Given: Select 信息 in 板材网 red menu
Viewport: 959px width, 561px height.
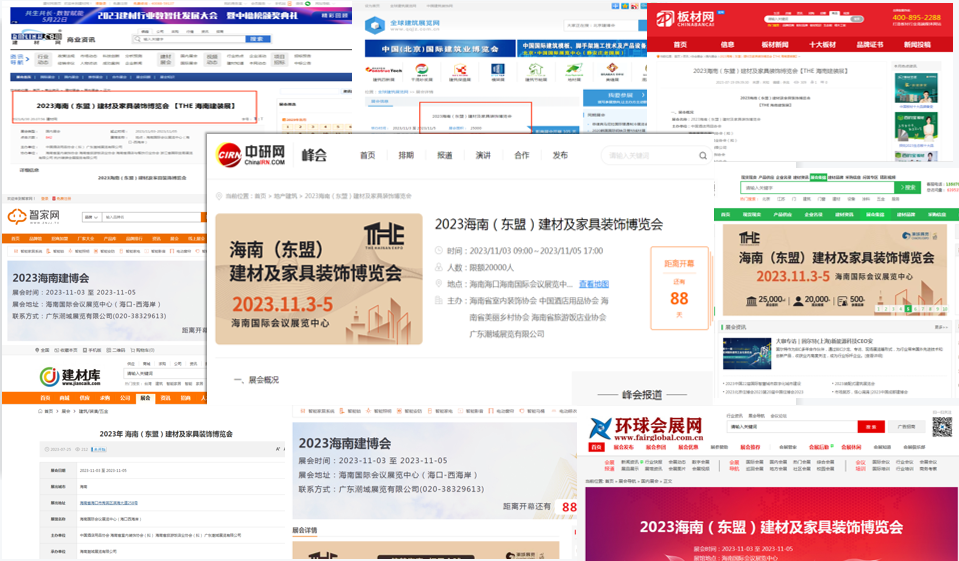Looking at the screenshot, I should tap(727, 45).
